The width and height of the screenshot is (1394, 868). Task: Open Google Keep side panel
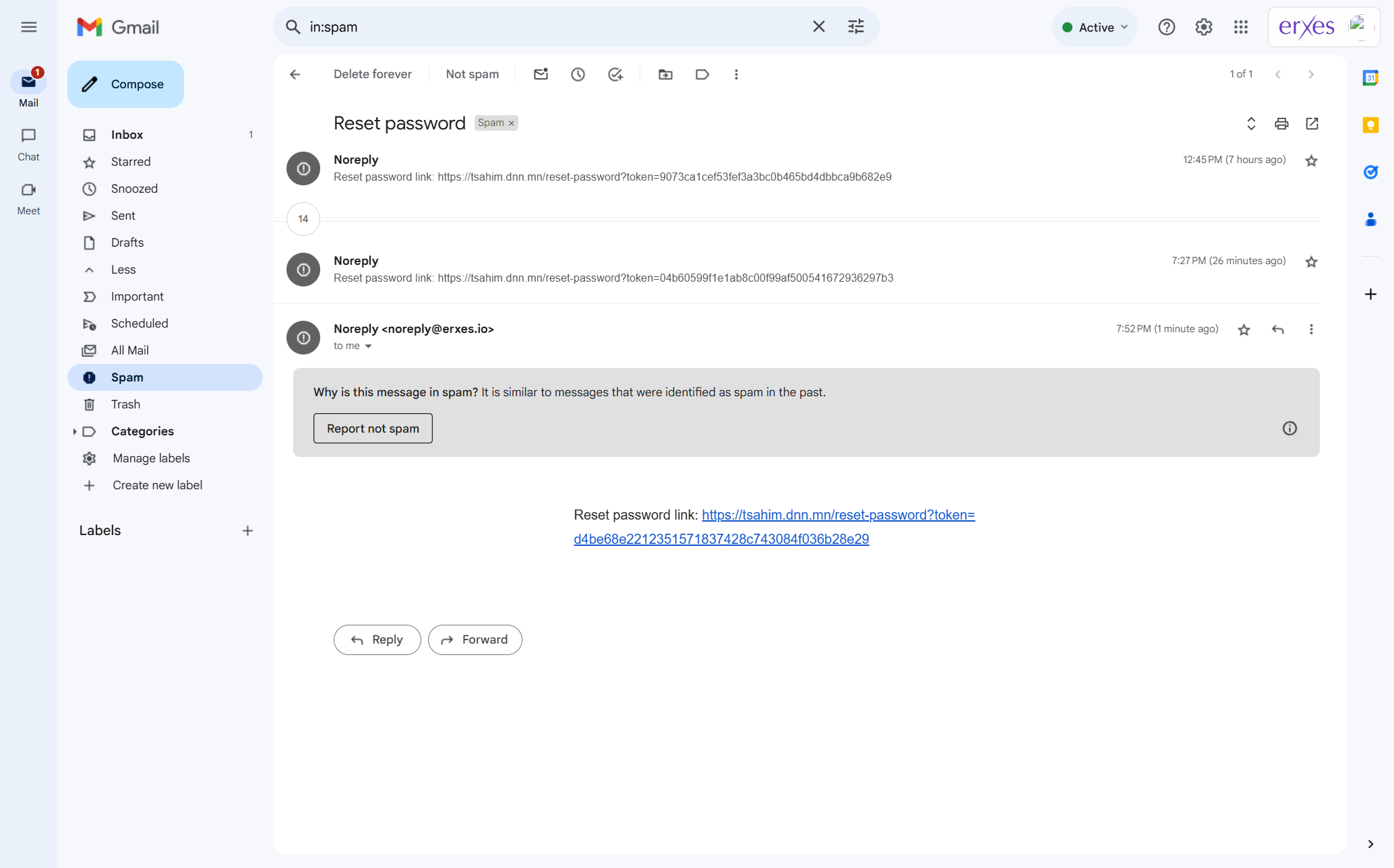coord(1370,125)
